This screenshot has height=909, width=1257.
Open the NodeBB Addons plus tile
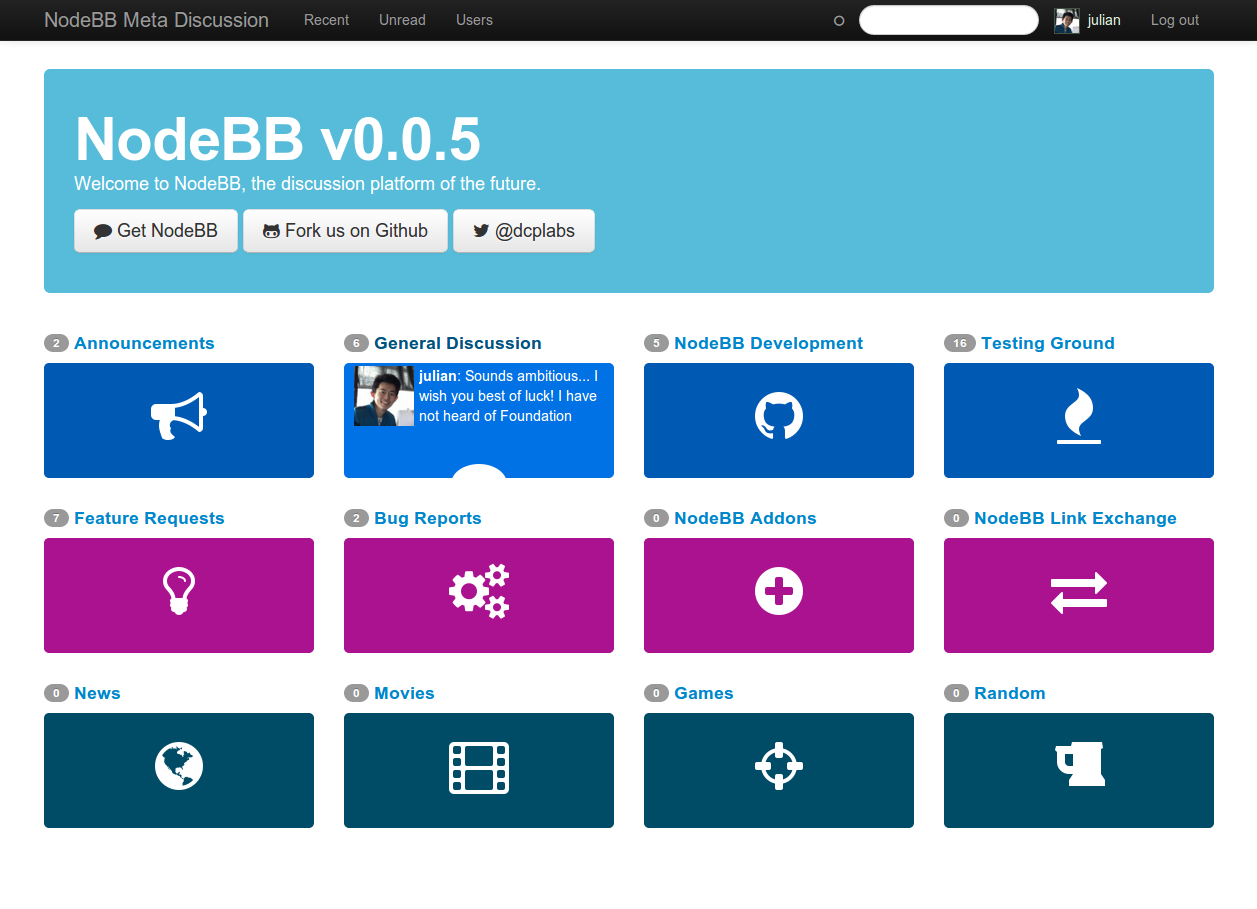(779, 595)
